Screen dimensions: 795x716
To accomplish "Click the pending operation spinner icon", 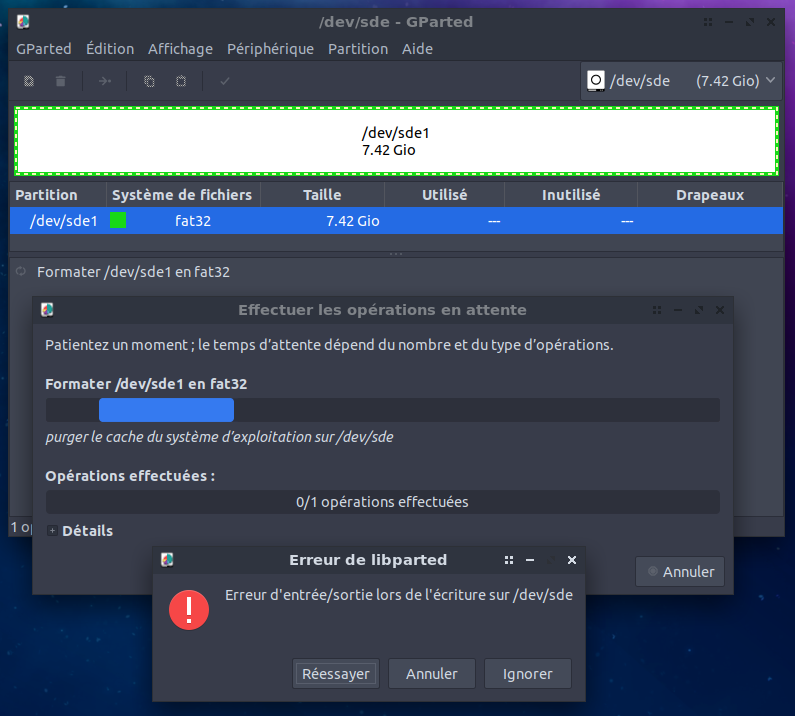I will pyautogui.click(x=21, y=271).
